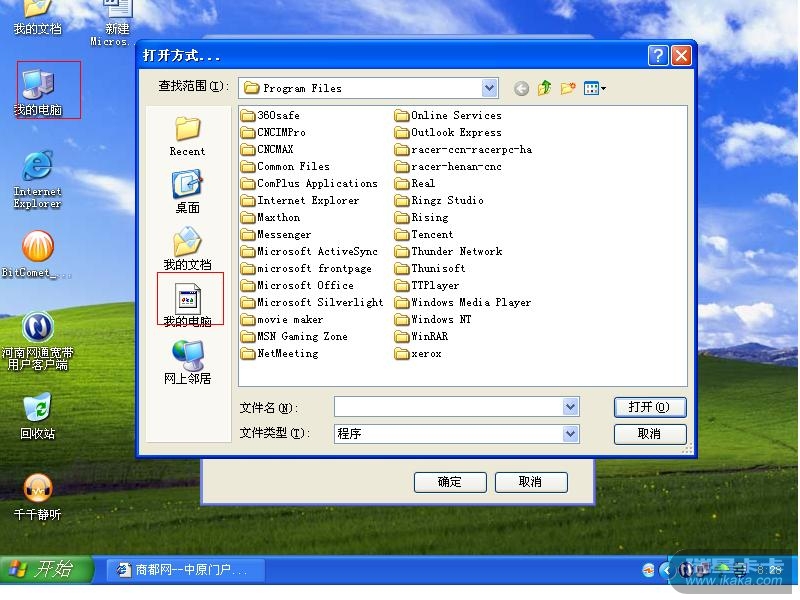Select the 千千静听 desktop icon

[37, 497]
